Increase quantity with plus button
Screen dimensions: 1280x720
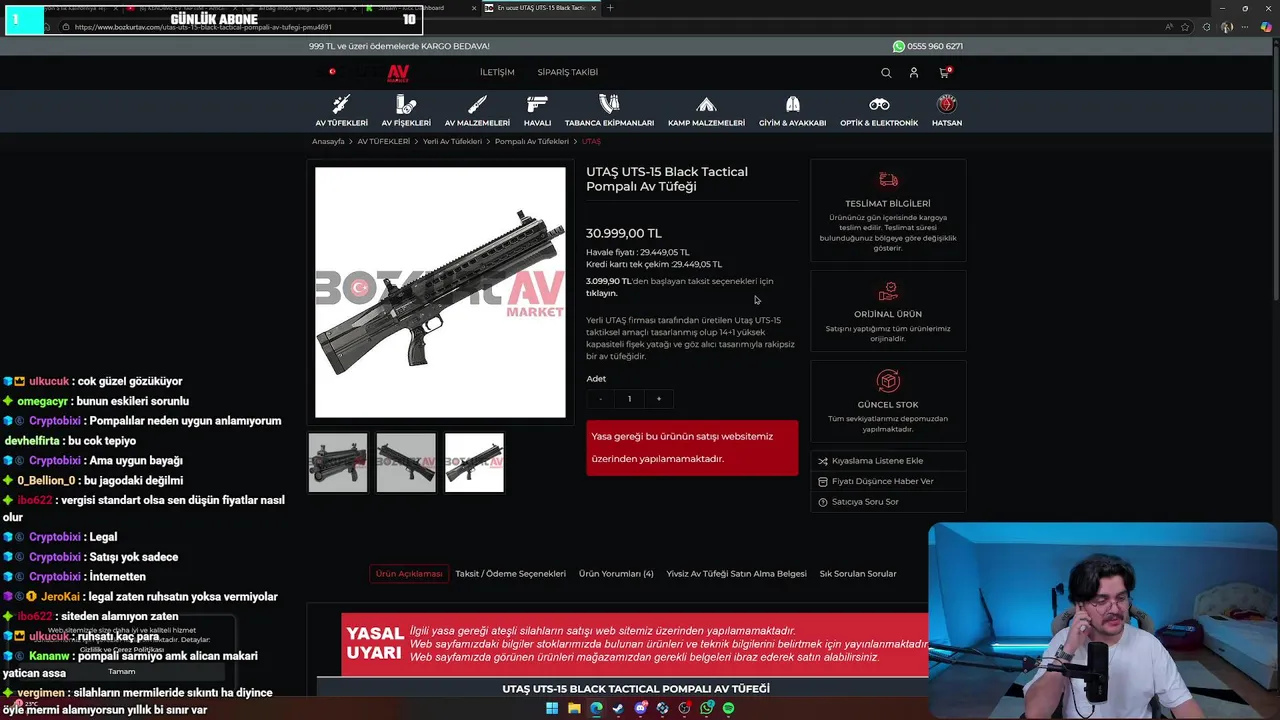[x=658, y=399]
